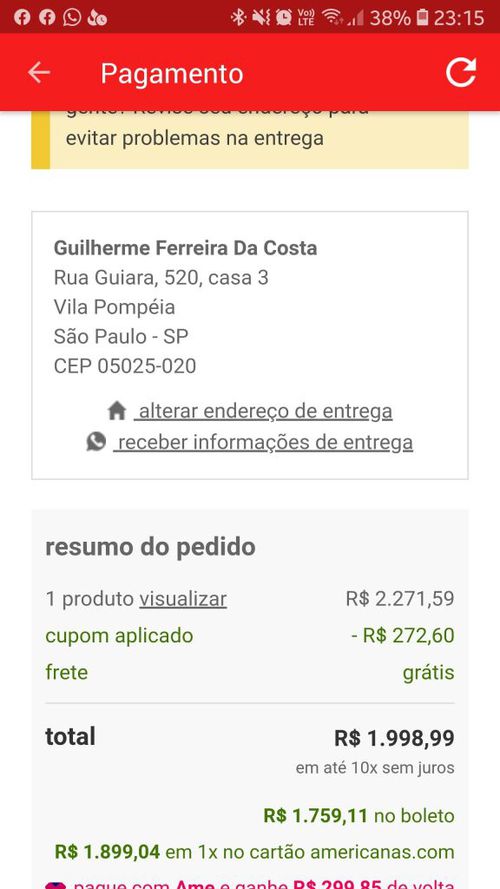Tap the Bluetooth icon in status bar
Image resolution: width=500 pixels, height=889 pixels.
point(238,18)
